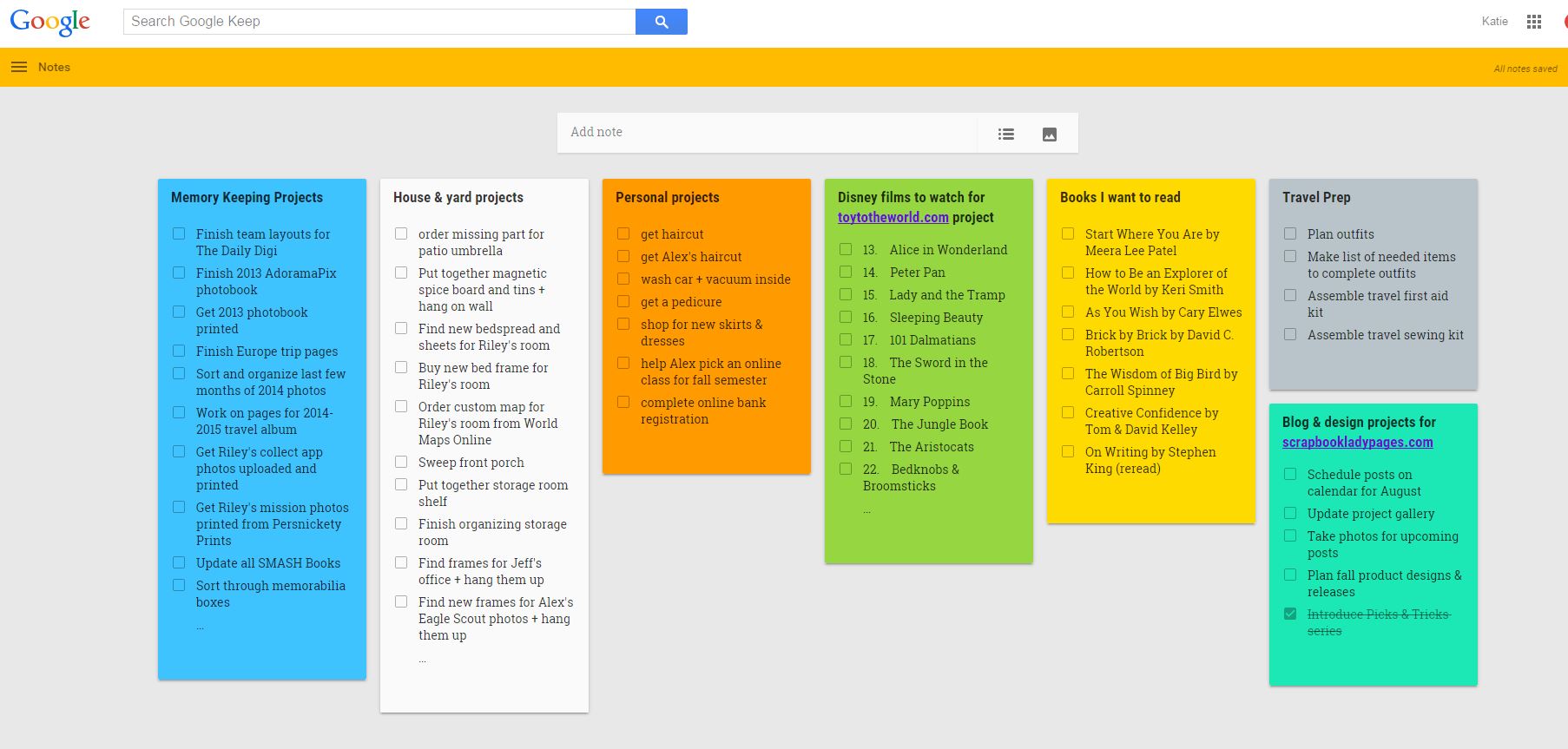Open the hamburger main menu icon

click(19, 67)
